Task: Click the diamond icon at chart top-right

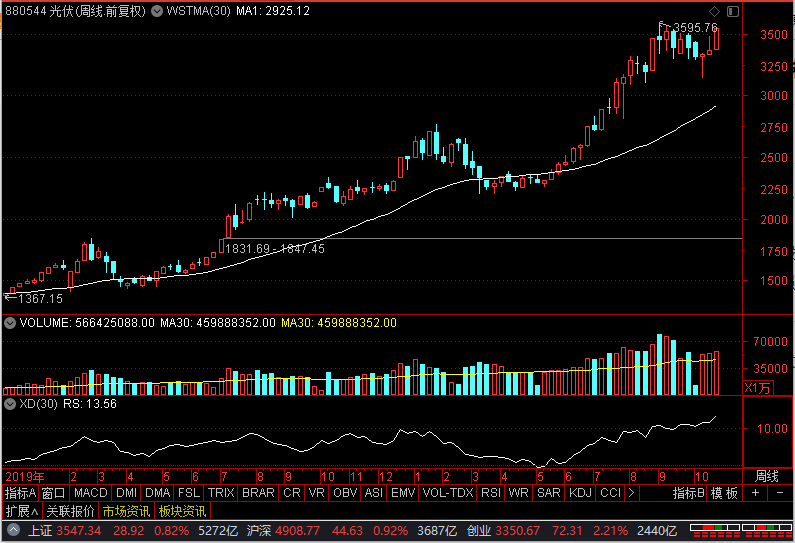Action: tap(714, 10)
